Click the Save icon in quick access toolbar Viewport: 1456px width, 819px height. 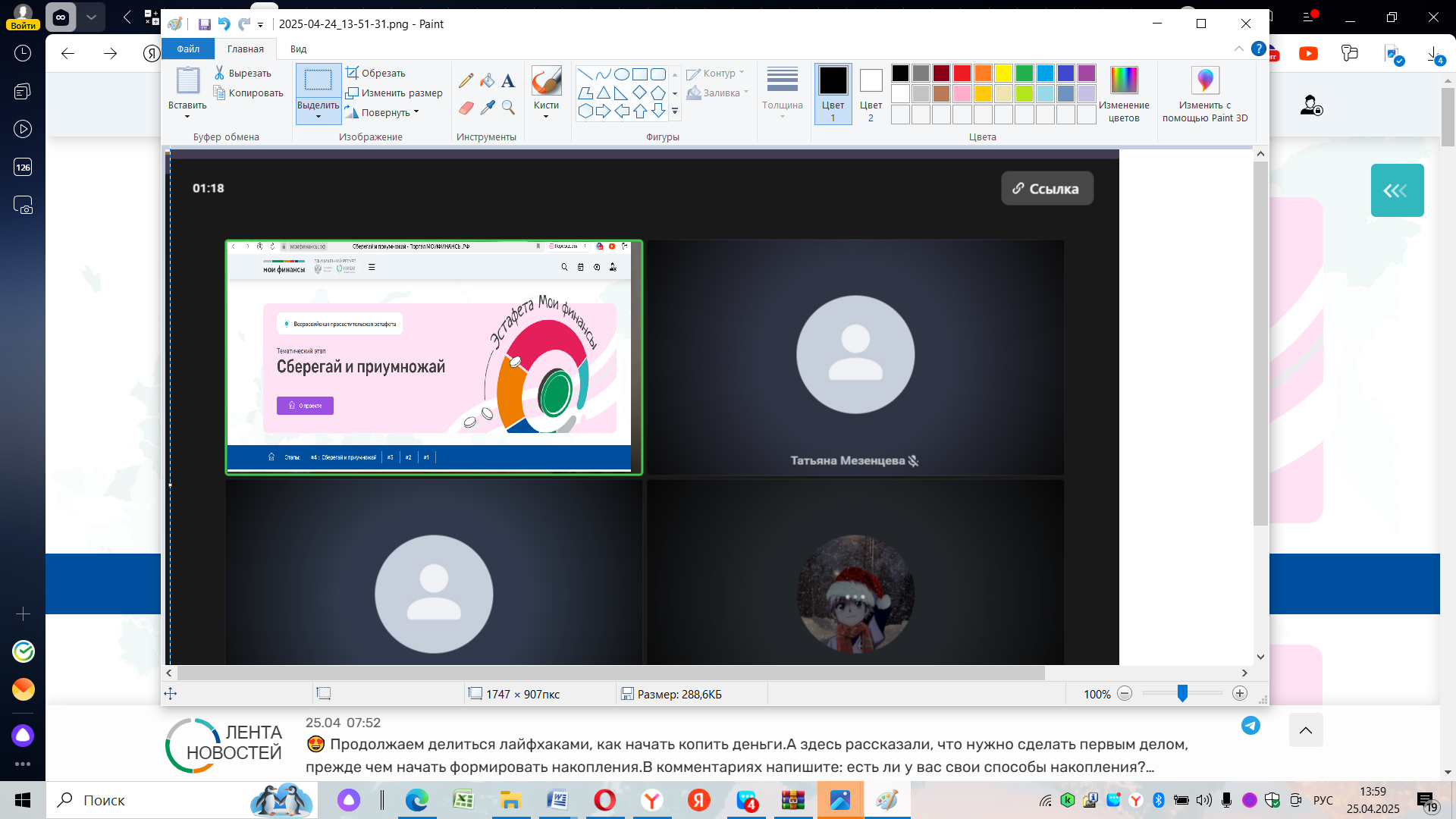point(205,24)
